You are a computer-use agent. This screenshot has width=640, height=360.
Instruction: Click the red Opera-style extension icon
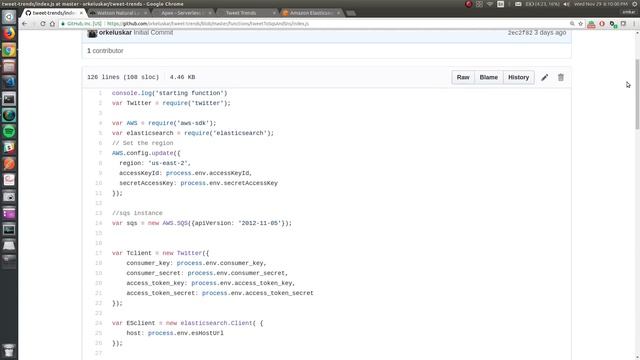(x=602, y=24)
